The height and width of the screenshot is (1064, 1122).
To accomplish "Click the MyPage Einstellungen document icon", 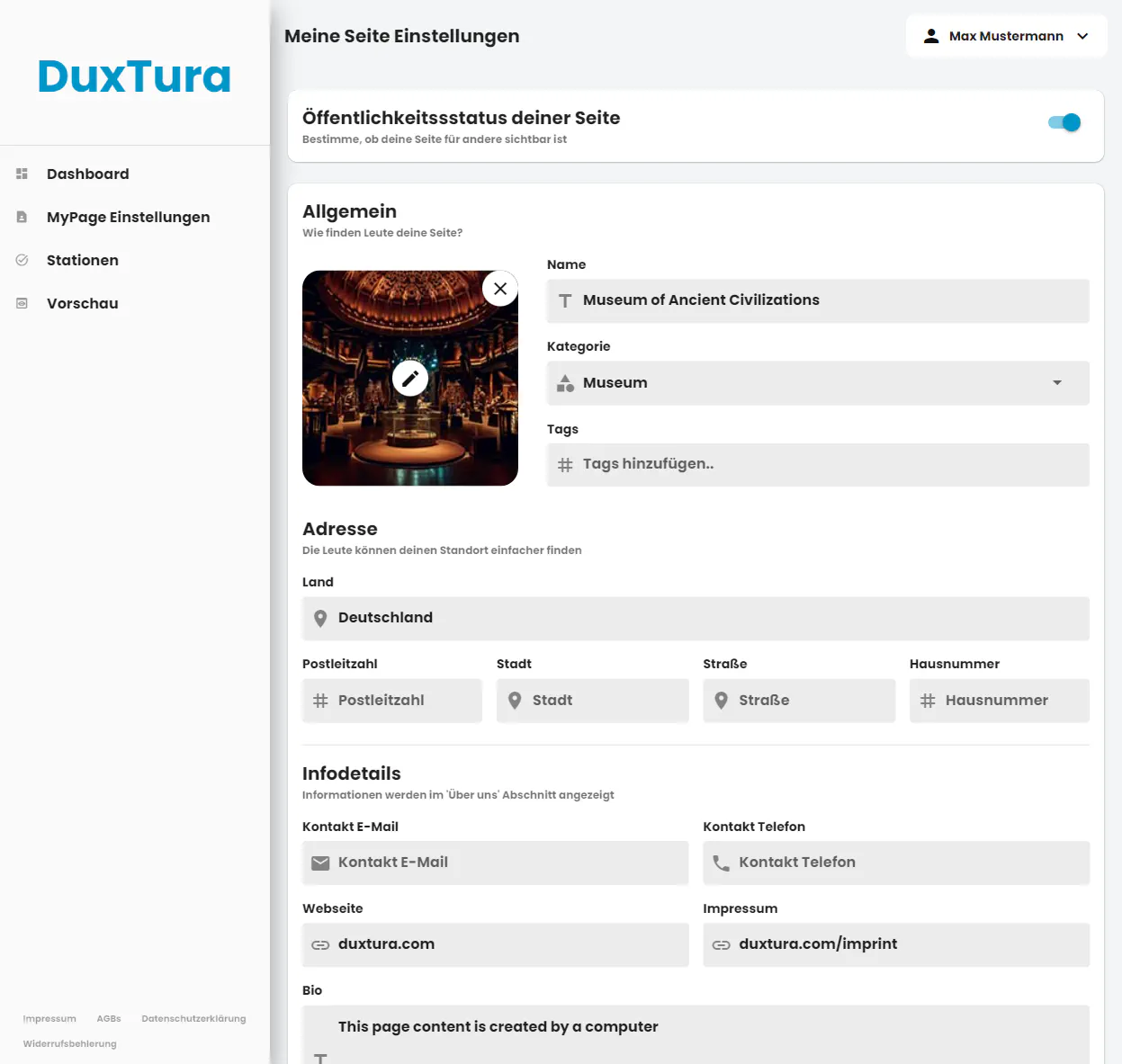I will click(22, 217).
